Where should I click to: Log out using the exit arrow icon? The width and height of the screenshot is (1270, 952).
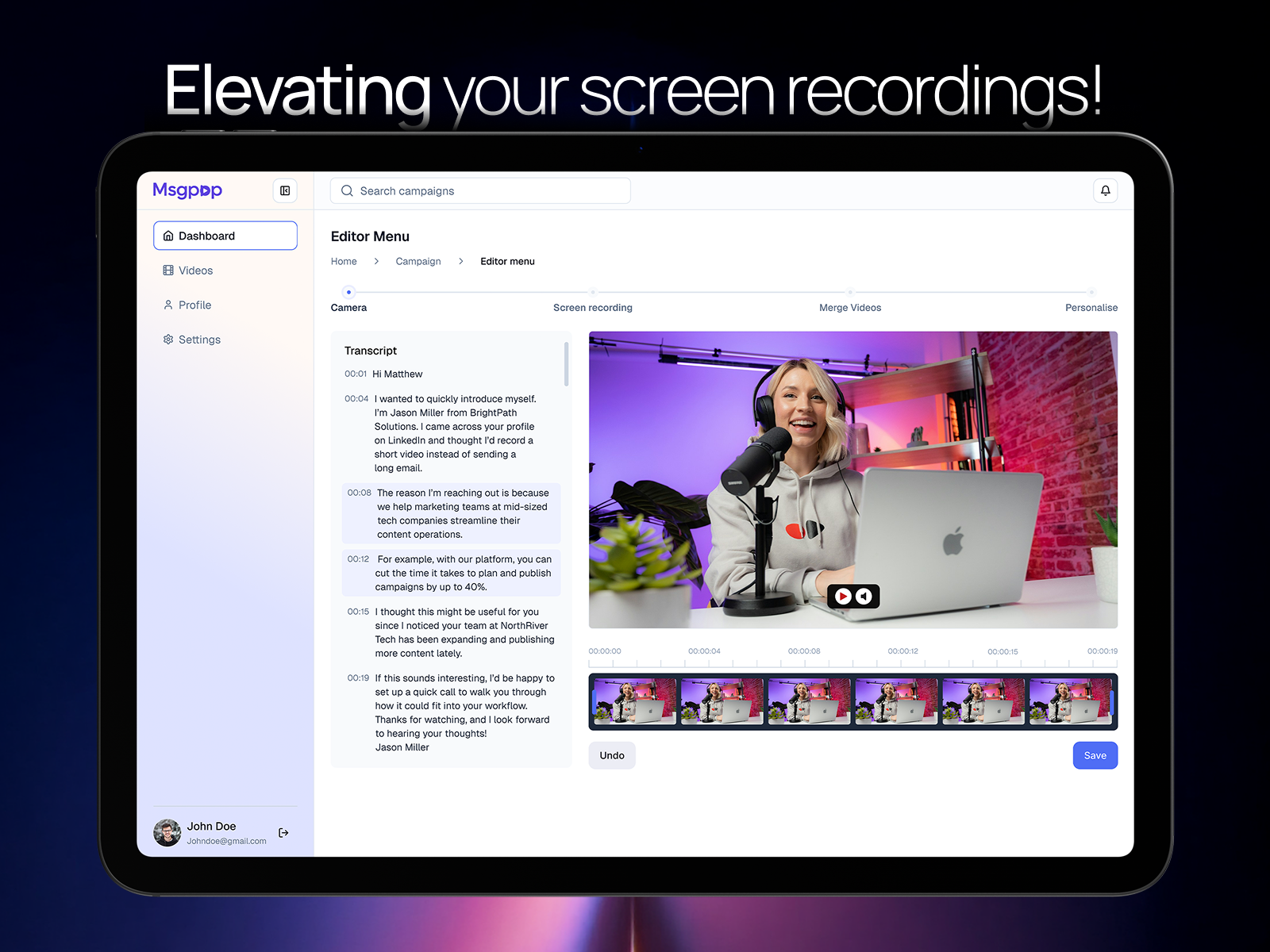(x=283, y=832)
